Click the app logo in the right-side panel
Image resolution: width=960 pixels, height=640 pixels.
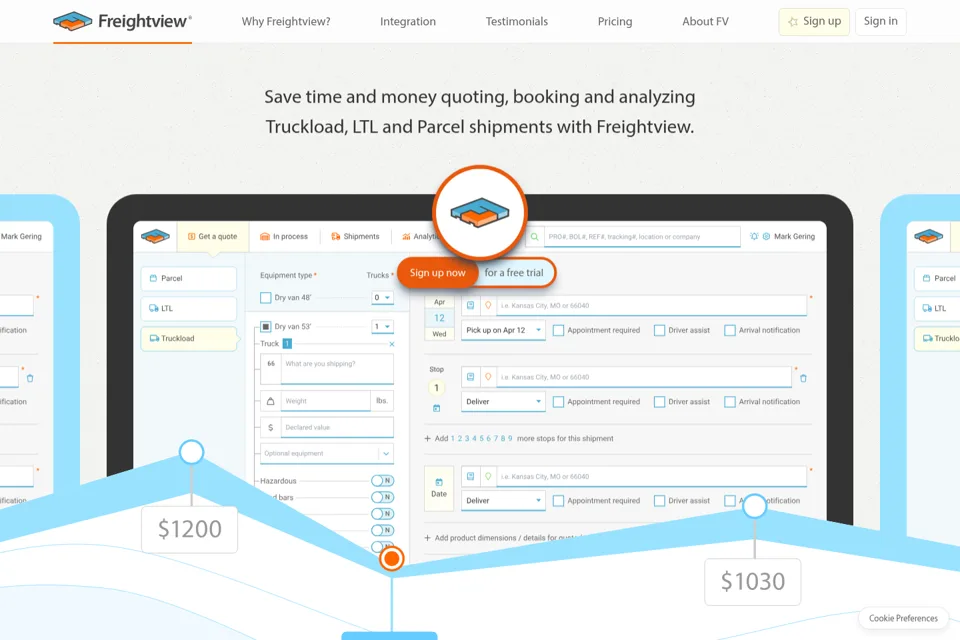(x=929, y=236)
